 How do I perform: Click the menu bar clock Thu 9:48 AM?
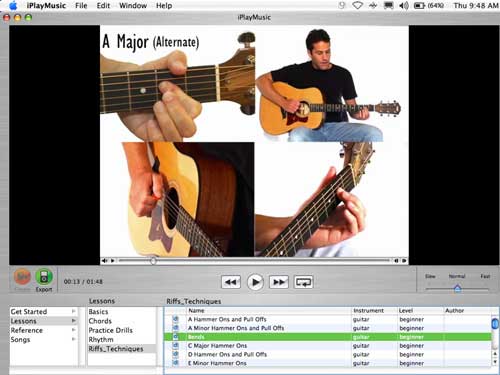point(476,6)
